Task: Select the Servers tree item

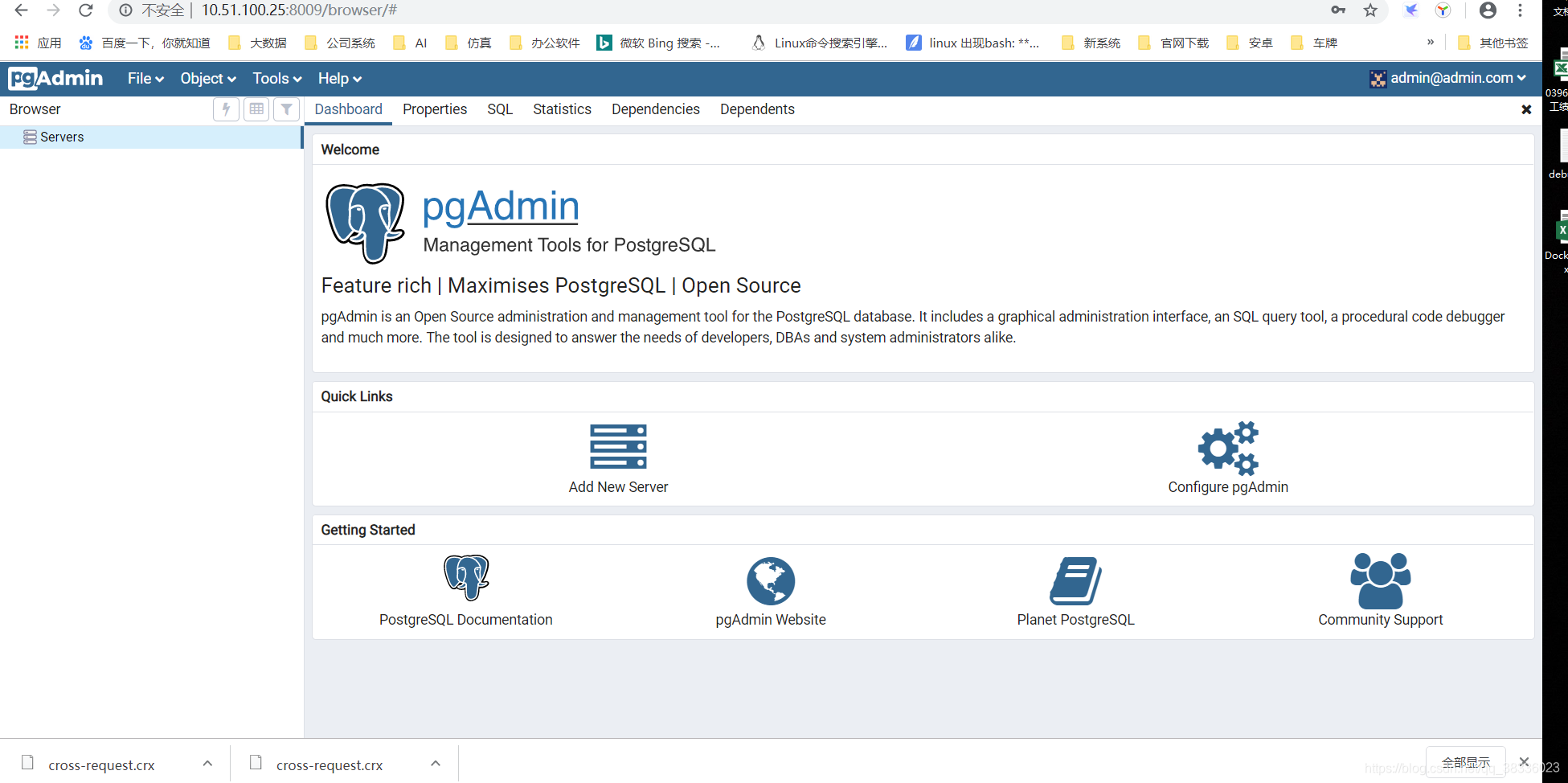Action: pos(151,137)
